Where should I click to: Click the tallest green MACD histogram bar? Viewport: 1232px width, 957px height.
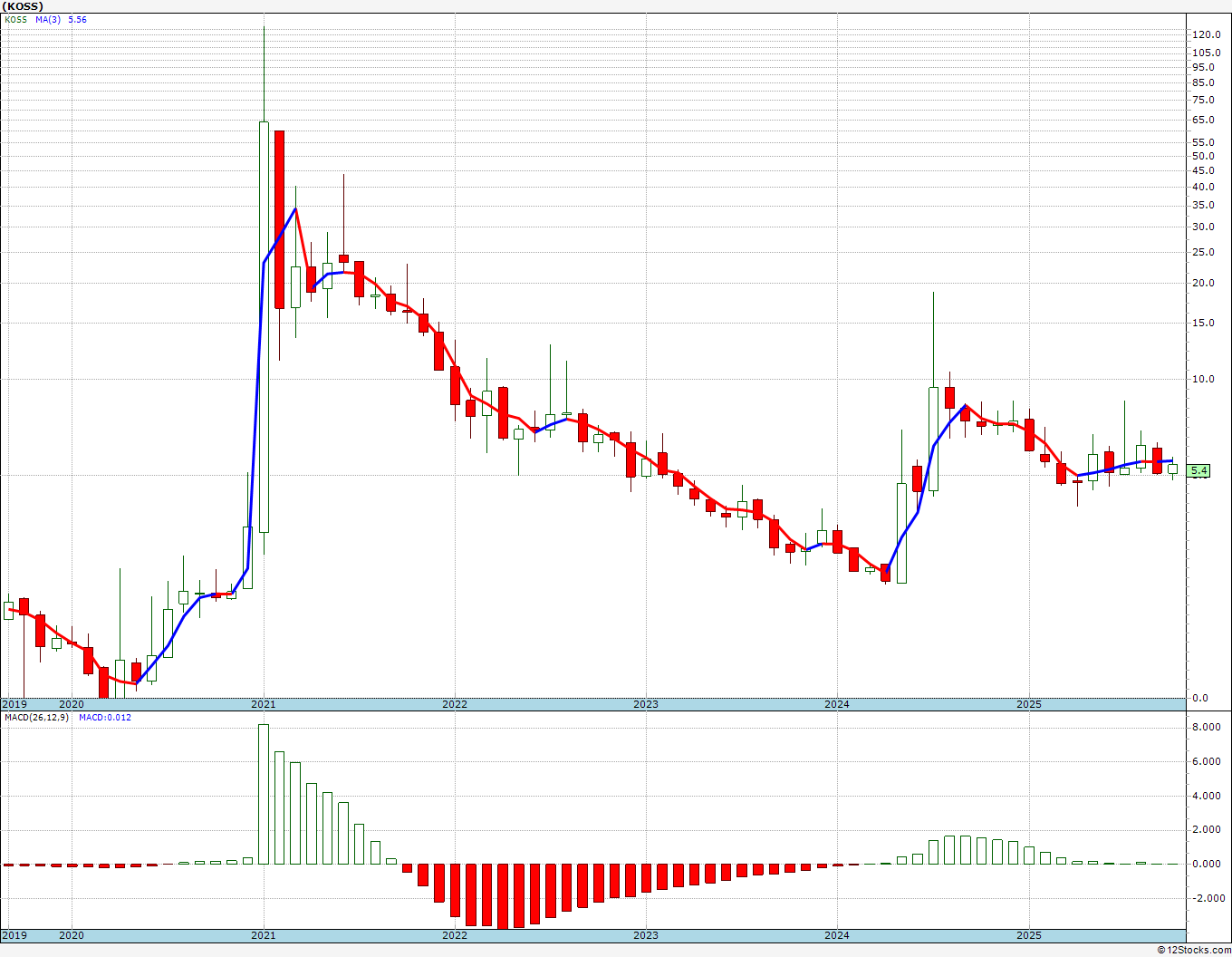pos(264,794)
